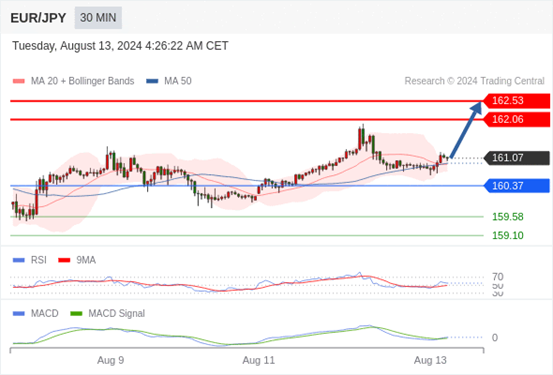Click the MA 20 + Bollinger Bands swatch
Screen dimensions: 553x375
pos(19,81)
